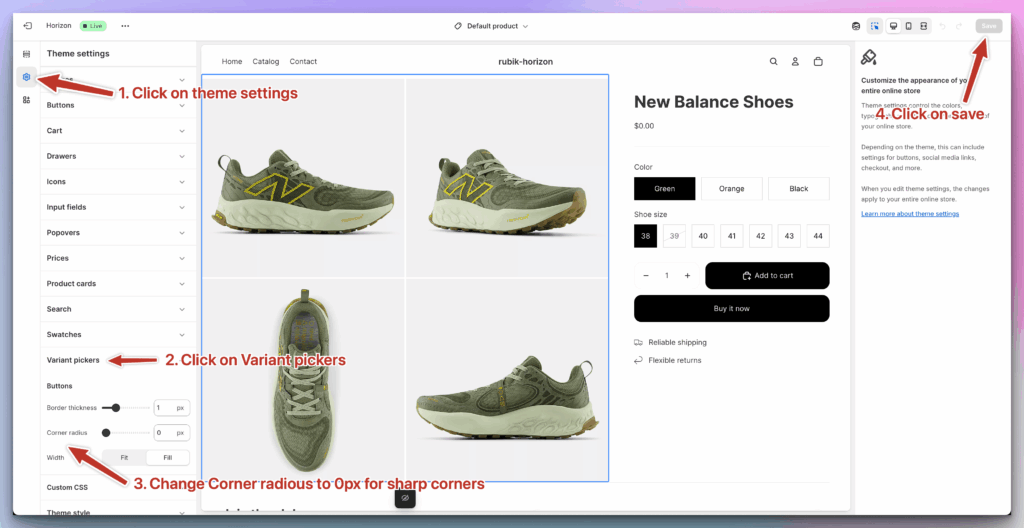Click the quantity value field
This screenshot has width=1024, height=528.
coord(667,276)
